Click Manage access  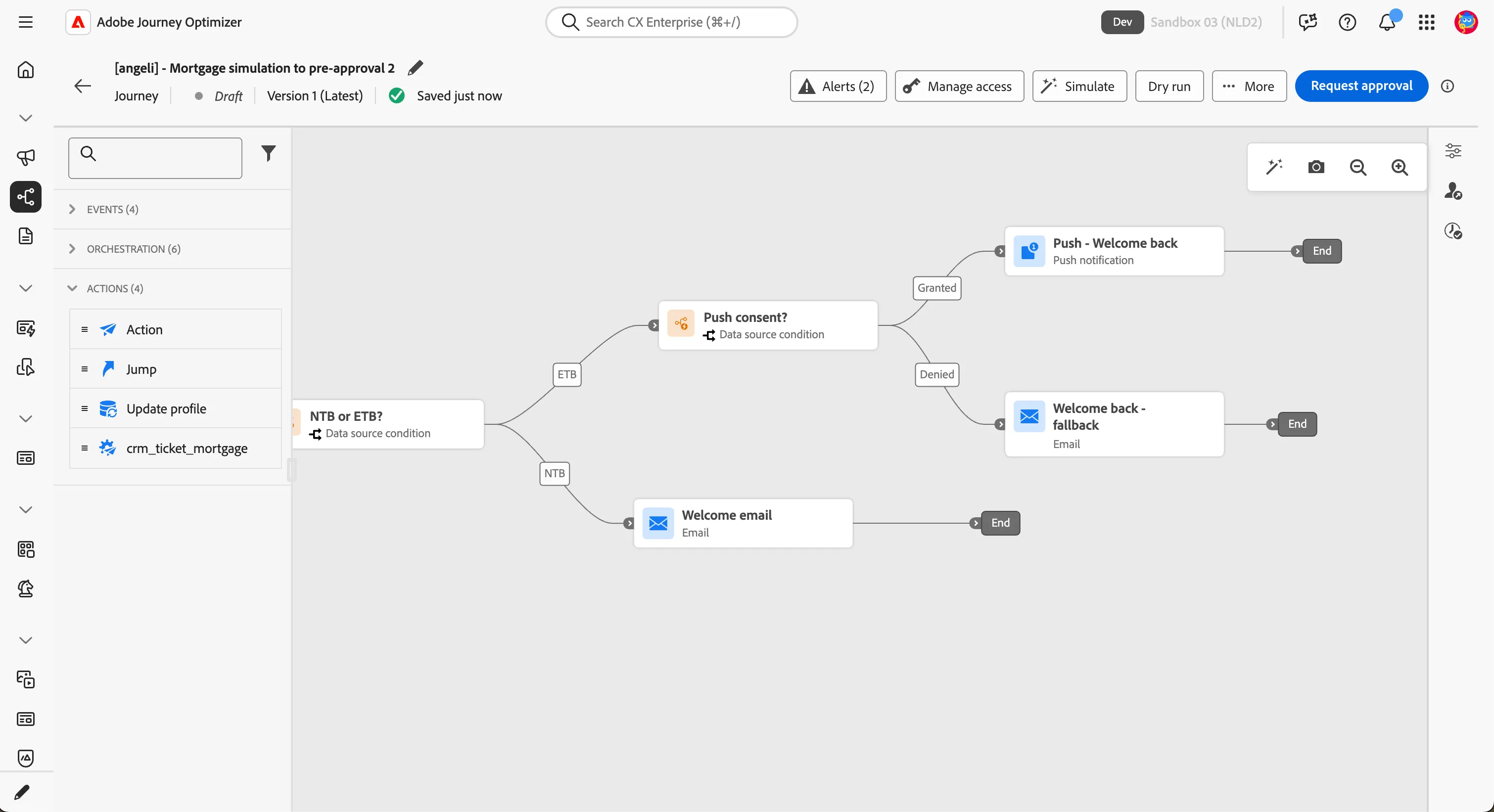coord(959,87)
